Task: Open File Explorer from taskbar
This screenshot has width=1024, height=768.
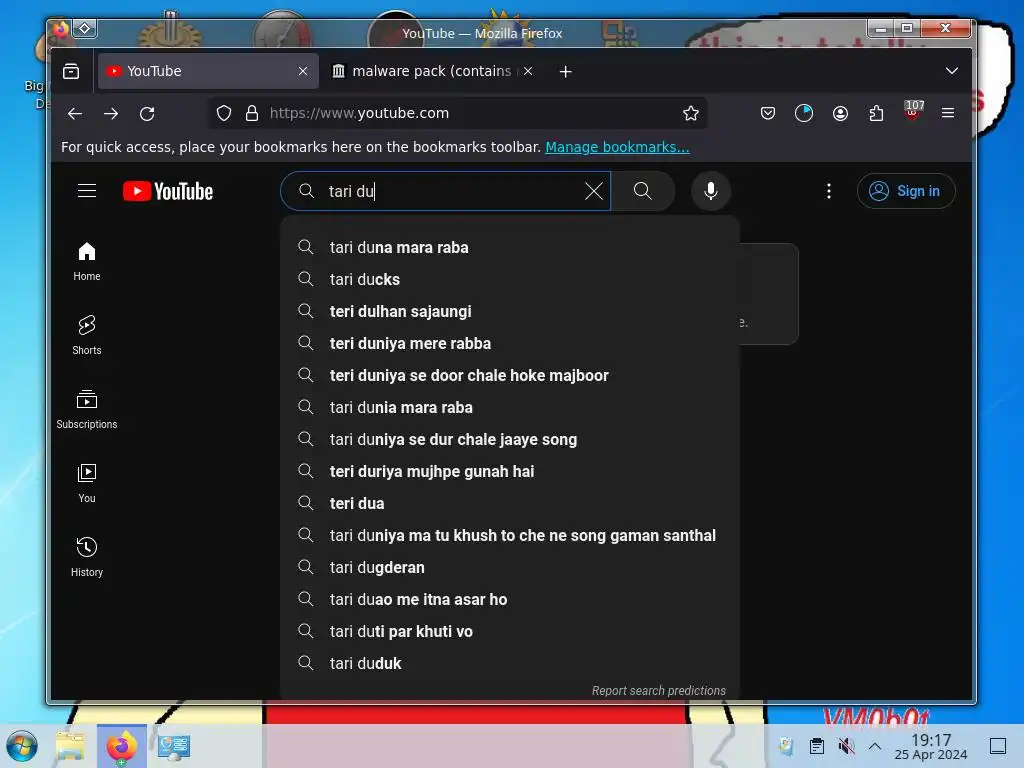Action: tap(70, 746)
